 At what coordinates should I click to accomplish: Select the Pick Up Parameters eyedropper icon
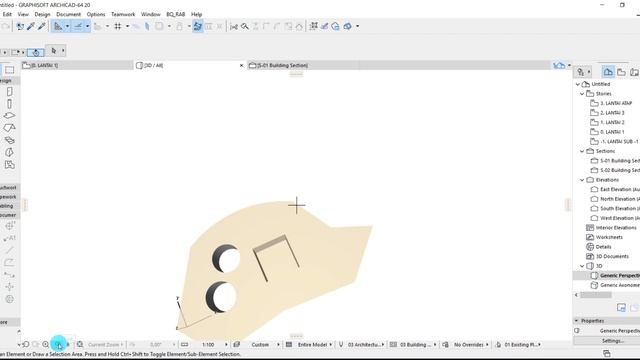tap(31, 27)
